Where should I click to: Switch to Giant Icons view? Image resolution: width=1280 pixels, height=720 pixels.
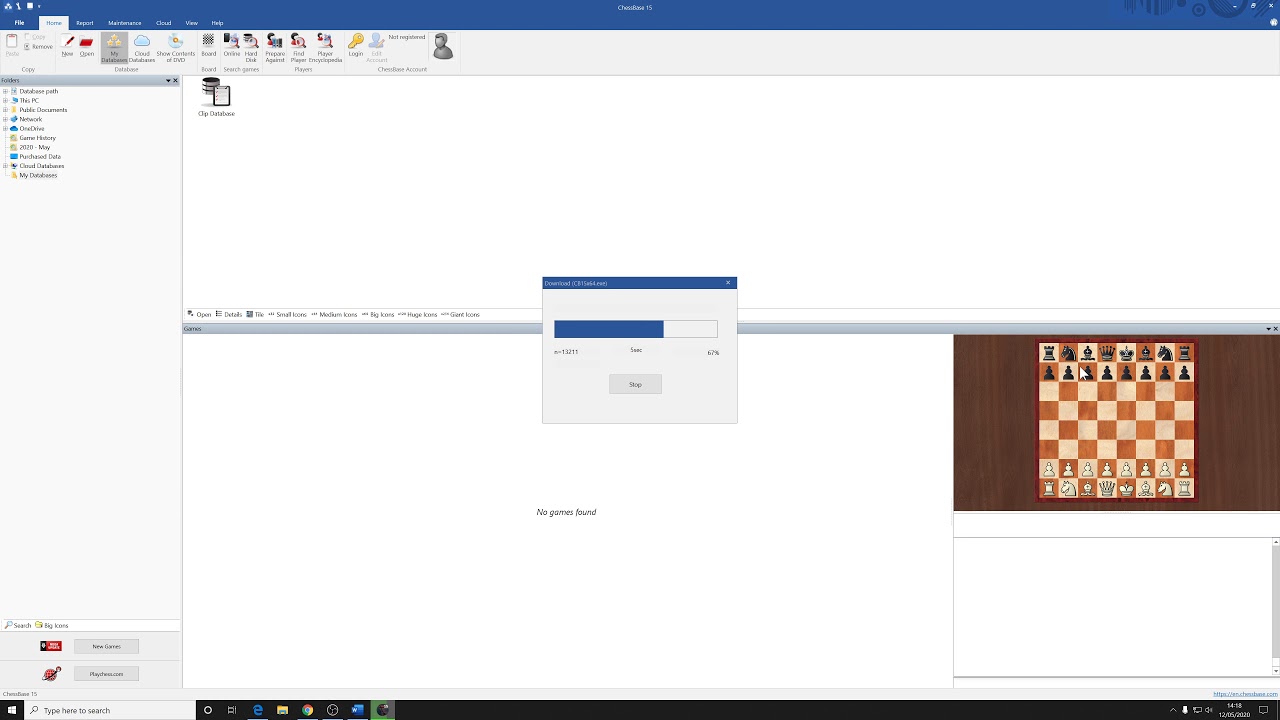461,314
